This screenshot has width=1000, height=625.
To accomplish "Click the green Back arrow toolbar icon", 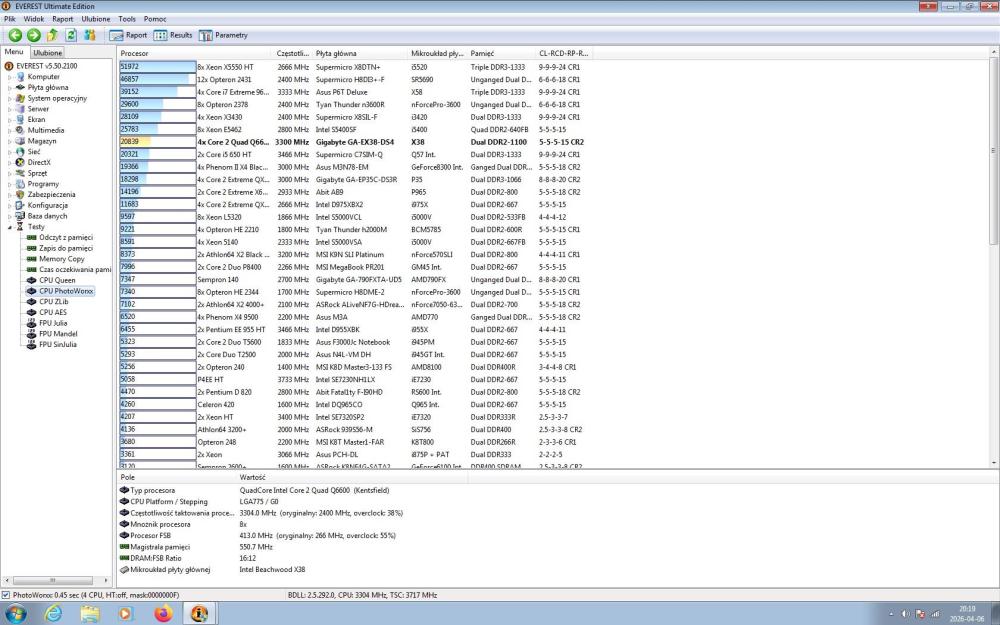I will (15, 35).
